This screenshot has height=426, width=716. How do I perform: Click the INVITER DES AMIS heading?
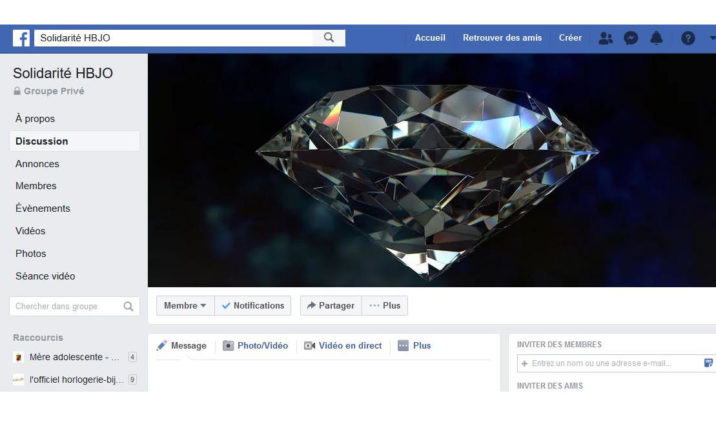click(x=550, y=386)
